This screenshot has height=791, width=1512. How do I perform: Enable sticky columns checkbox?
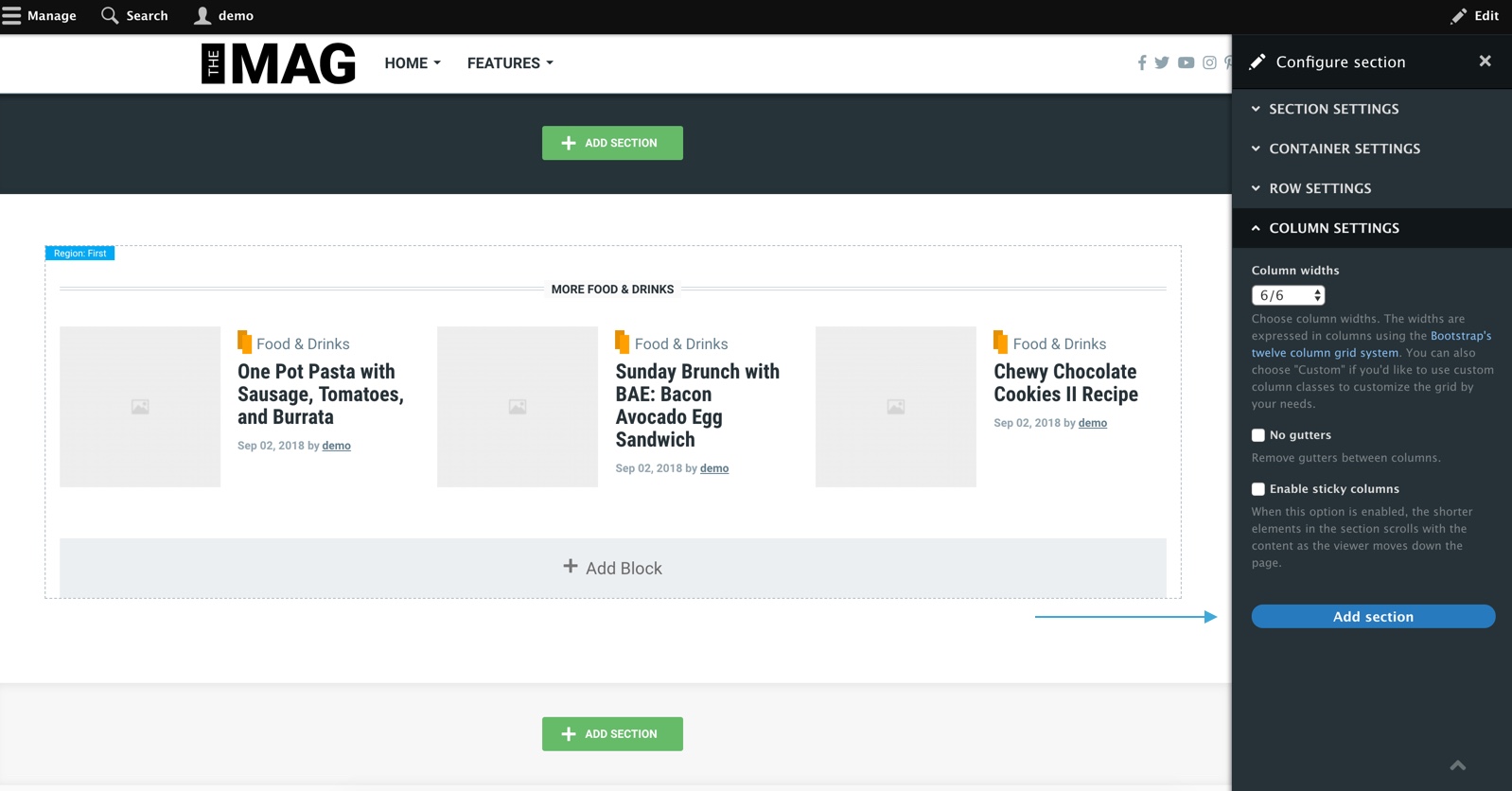(1258, 489)
